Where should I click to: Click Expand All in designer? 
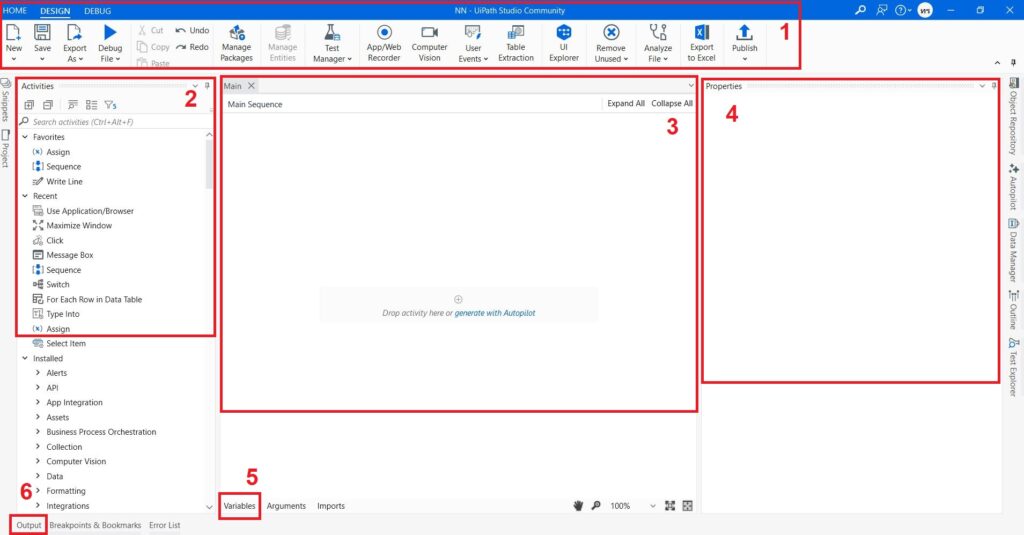click(625, 104)
